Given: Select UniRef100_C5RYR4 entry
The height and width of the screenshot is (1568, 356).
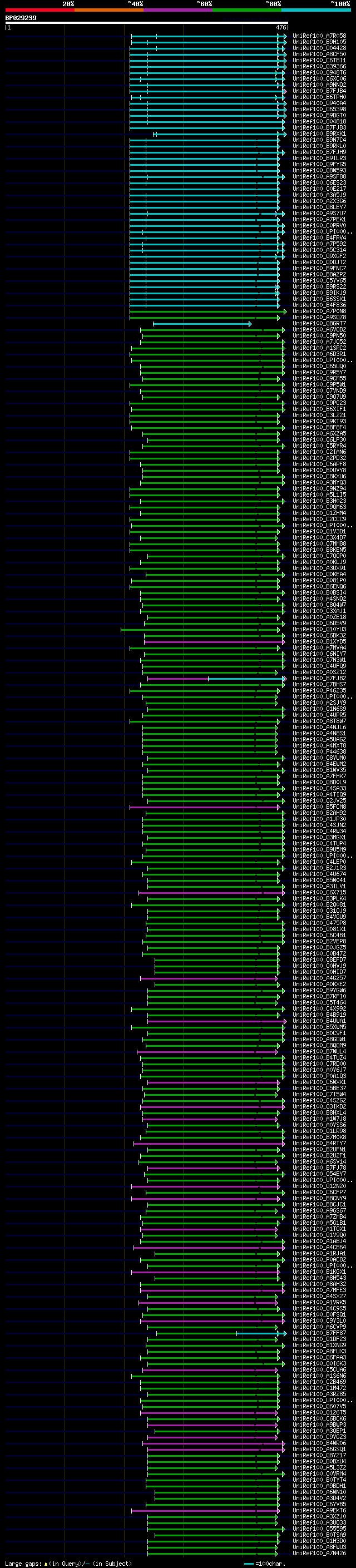Looking at the screenshot, I should pyautogui.click(x=319, y=446).
